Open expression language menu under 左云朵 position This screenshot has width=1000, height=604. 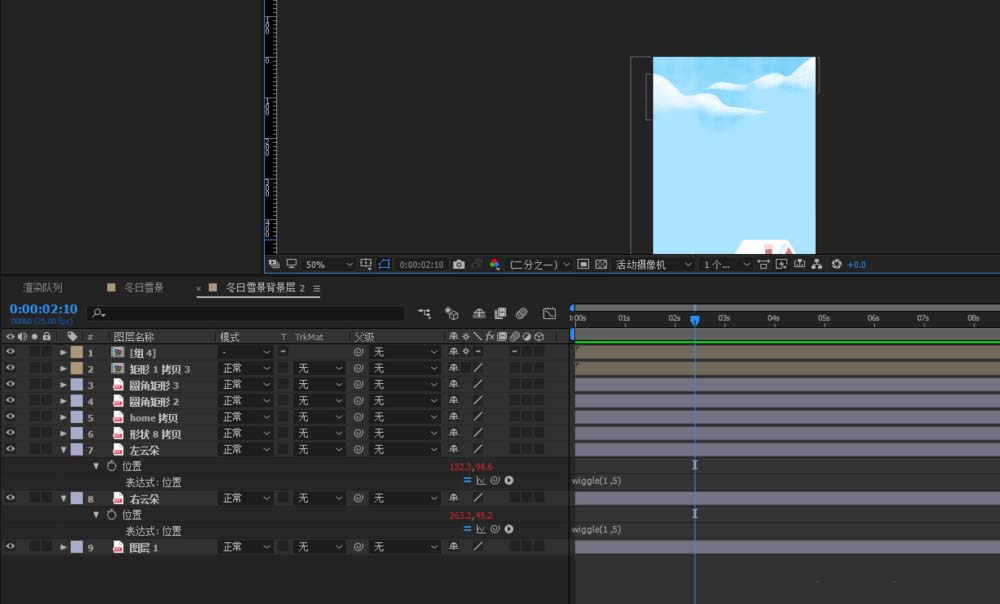509,480
